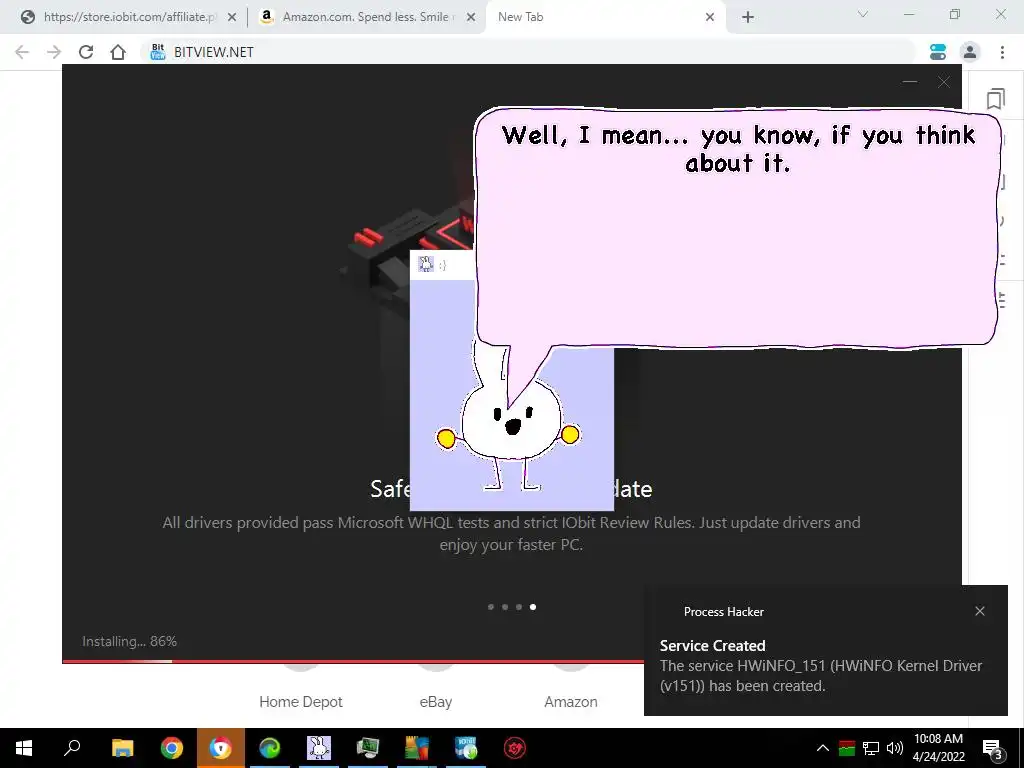Open the Amazon shortcut
This screenshot has width=1024, height=768.
pyautogui.click(x=571, y=701)
